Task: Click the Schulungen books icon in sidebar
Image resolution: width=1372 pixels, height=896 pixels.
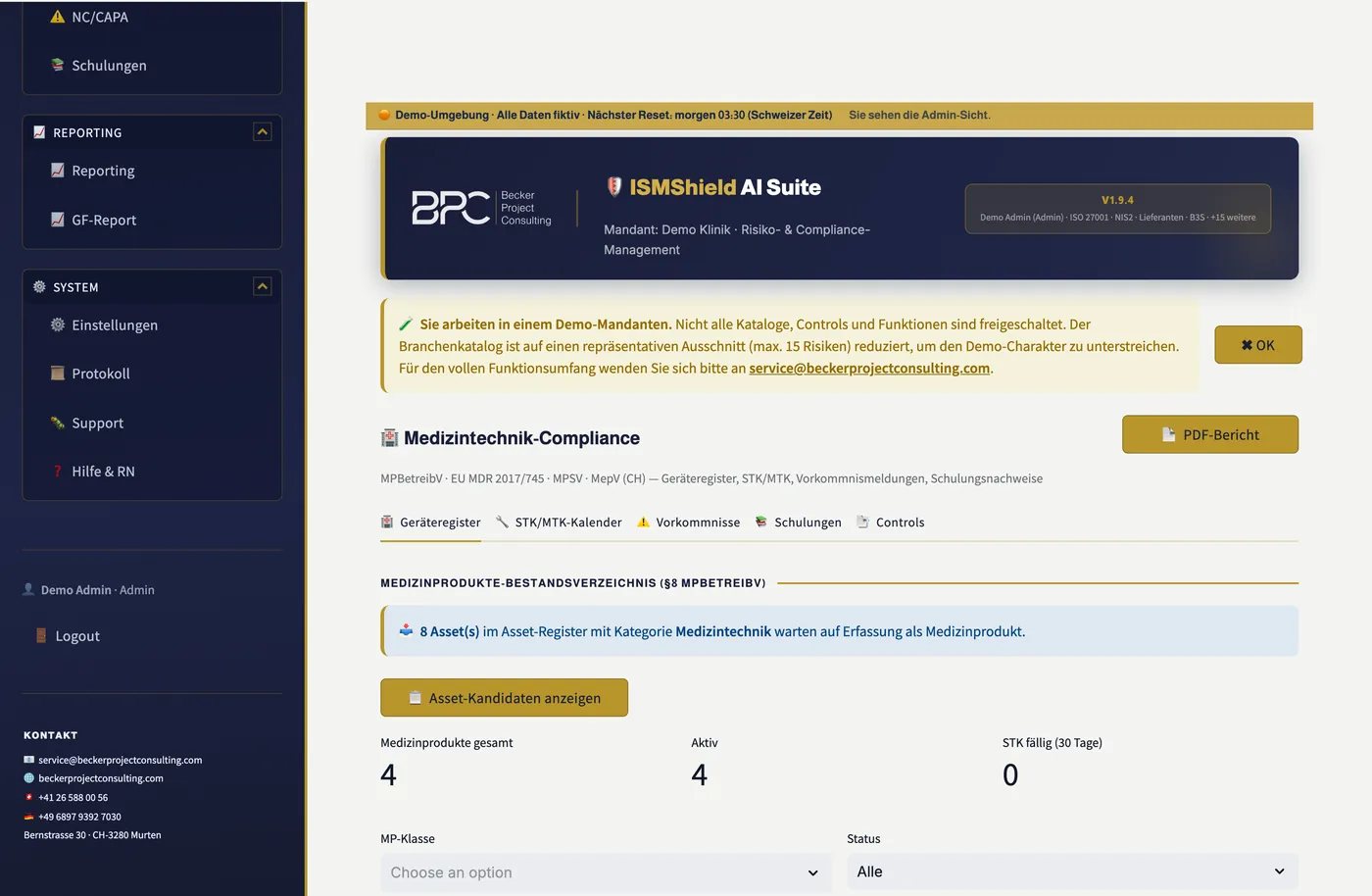Action: [x=58, y=65]
